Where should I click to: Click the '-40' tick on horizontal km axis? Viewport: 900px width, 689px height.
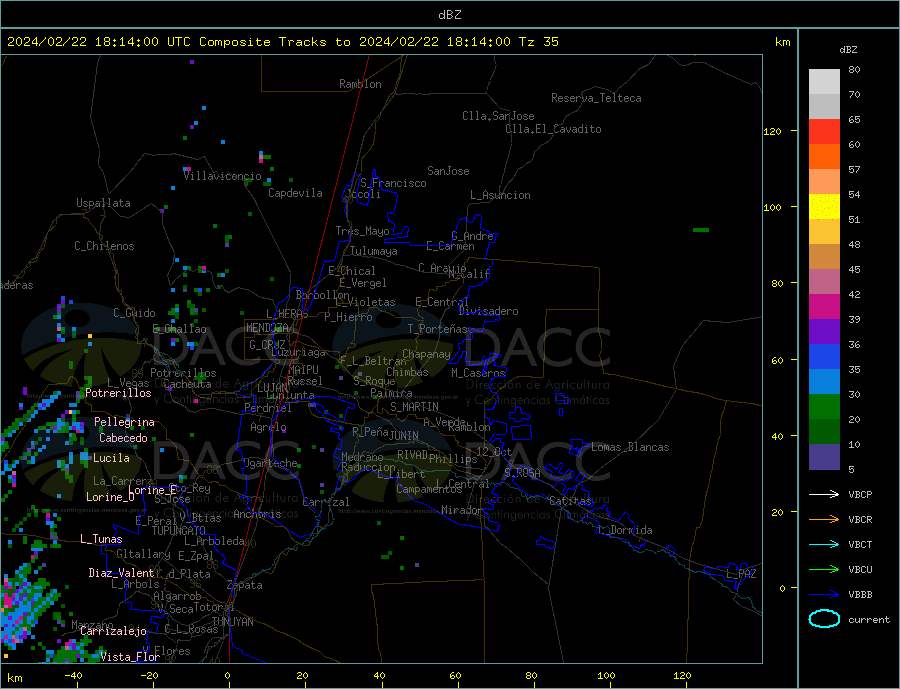coord(73,676)
